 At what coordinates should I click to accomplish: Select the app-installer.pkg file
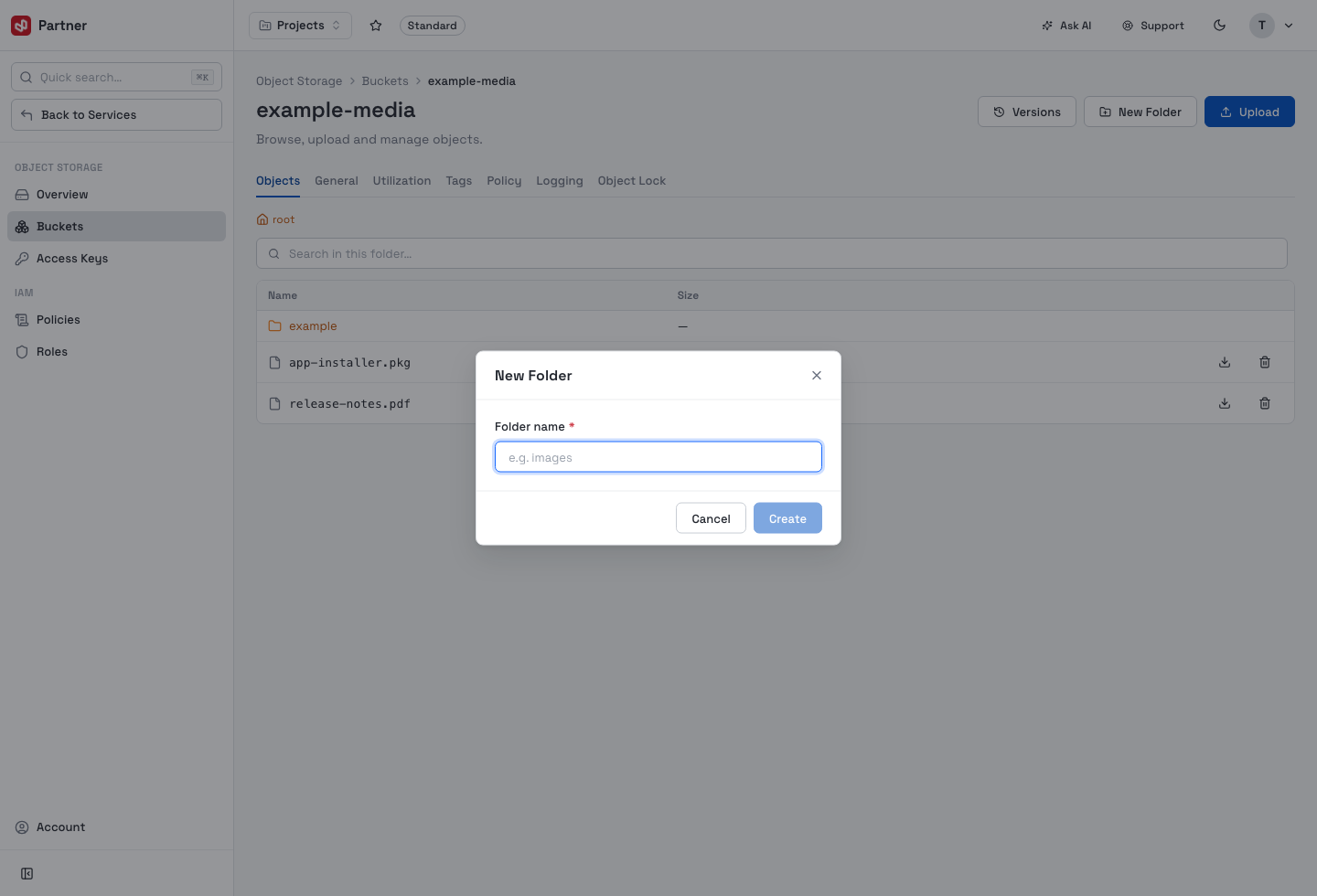(x=349, y=363)
